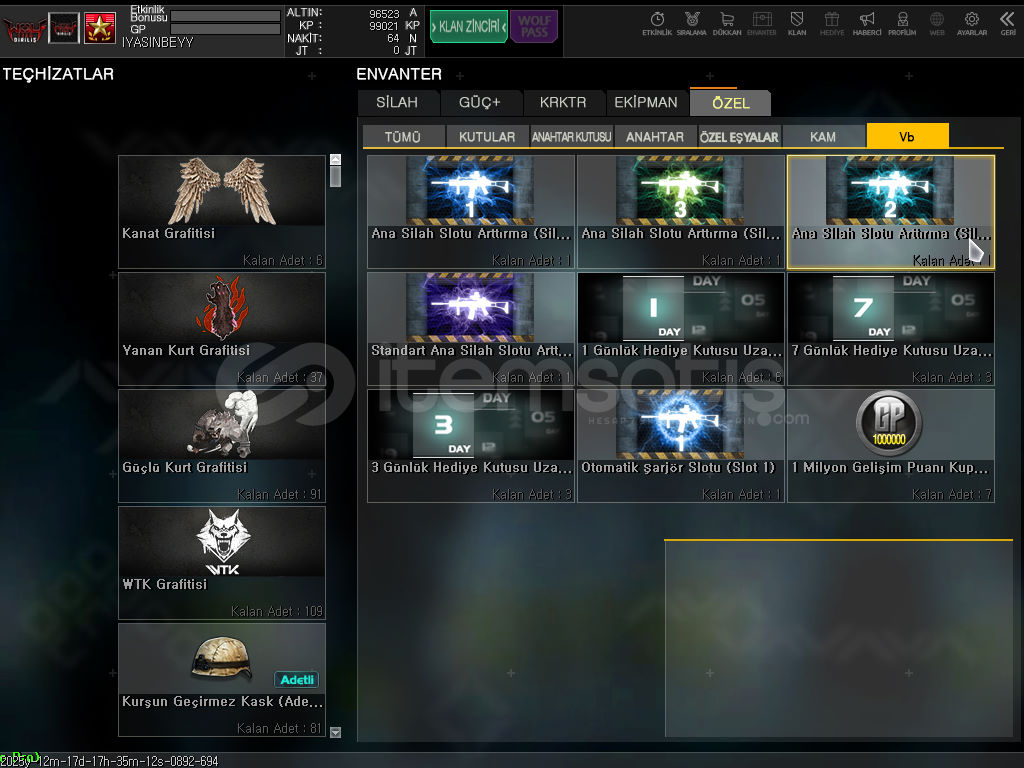Select the yellow Vb sub-tab
The height and width of the screenshot is (768, 1024).
pyautogui.click(x=907, y=136)
